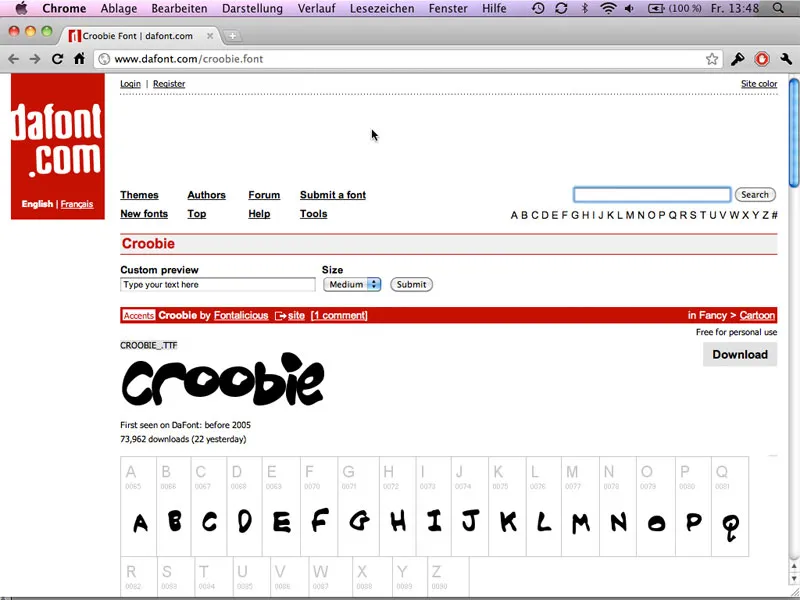Open the Chrome application menu
Image resolution: width=800 pixels, height=600 pixels.
64,8
